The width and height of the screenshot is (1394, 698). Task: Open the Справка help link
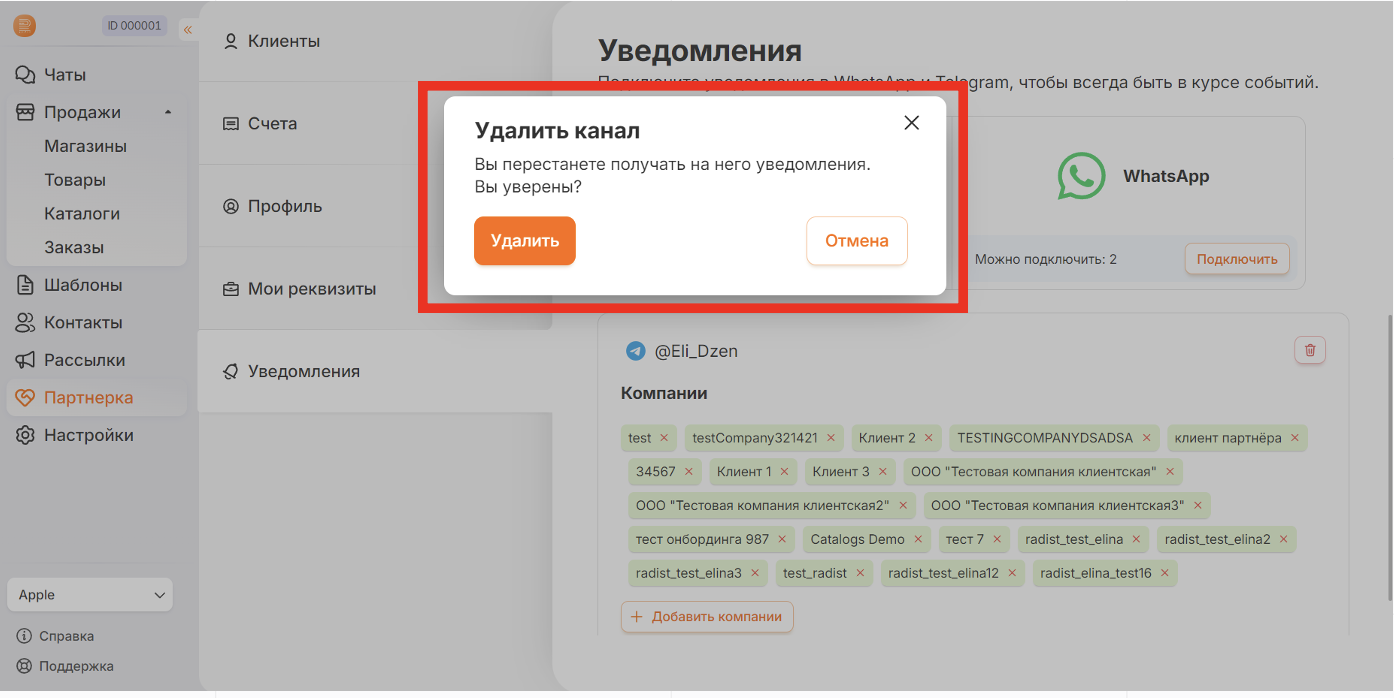pos(66,636)
